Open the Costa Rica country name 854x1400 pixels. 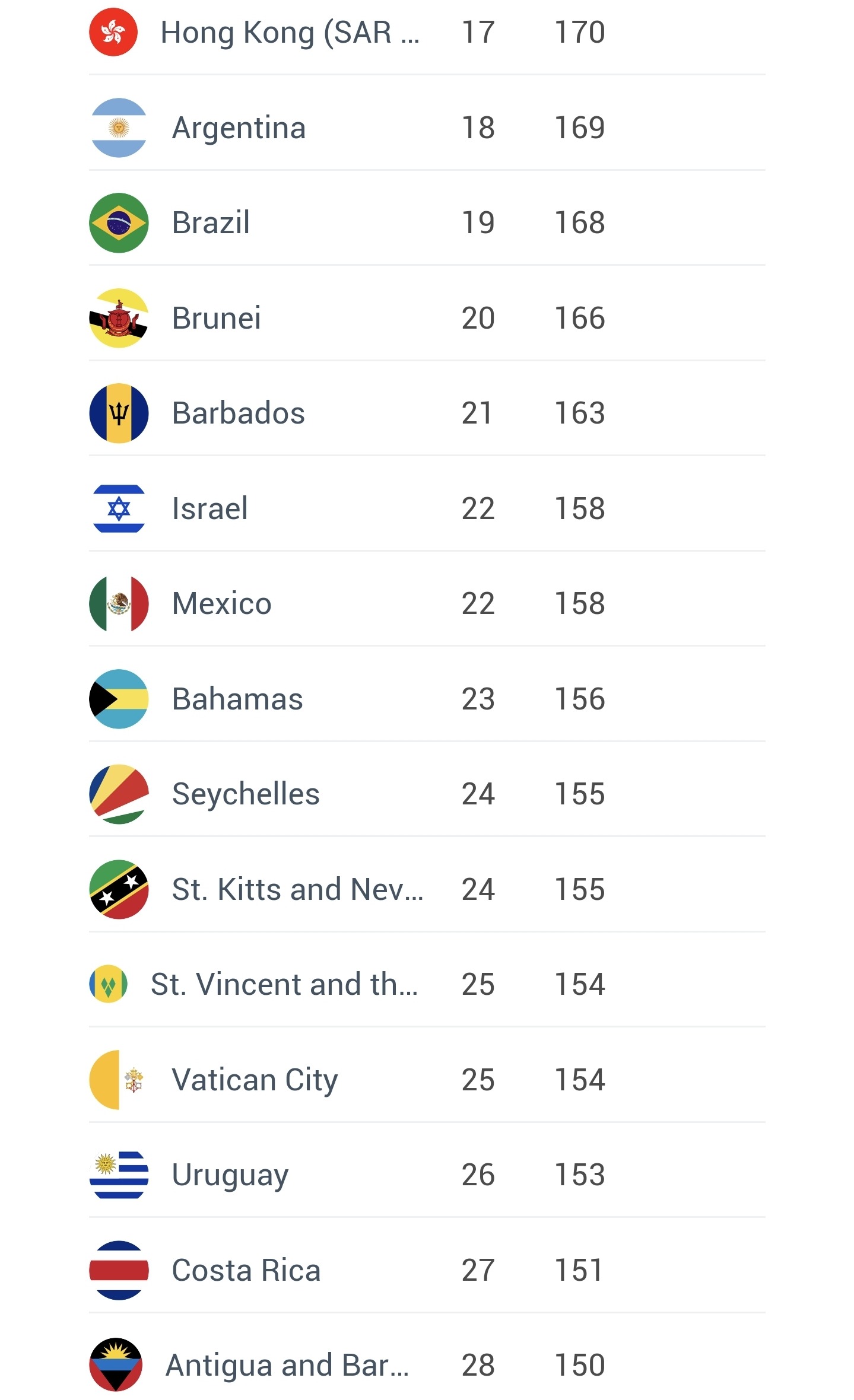(x=246, y=1270)
